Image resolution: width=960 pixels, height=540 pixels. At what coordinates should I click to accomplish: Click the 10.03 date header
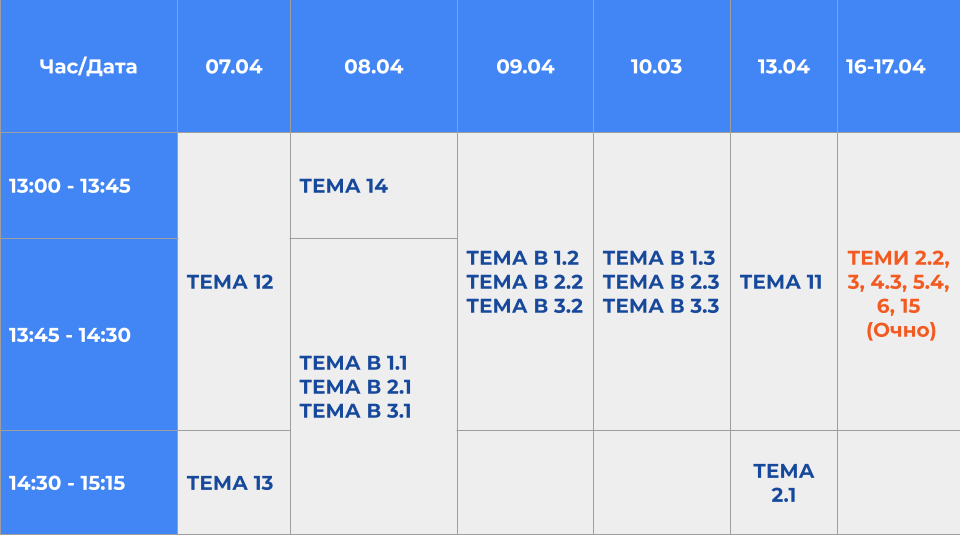coord(661,67)
